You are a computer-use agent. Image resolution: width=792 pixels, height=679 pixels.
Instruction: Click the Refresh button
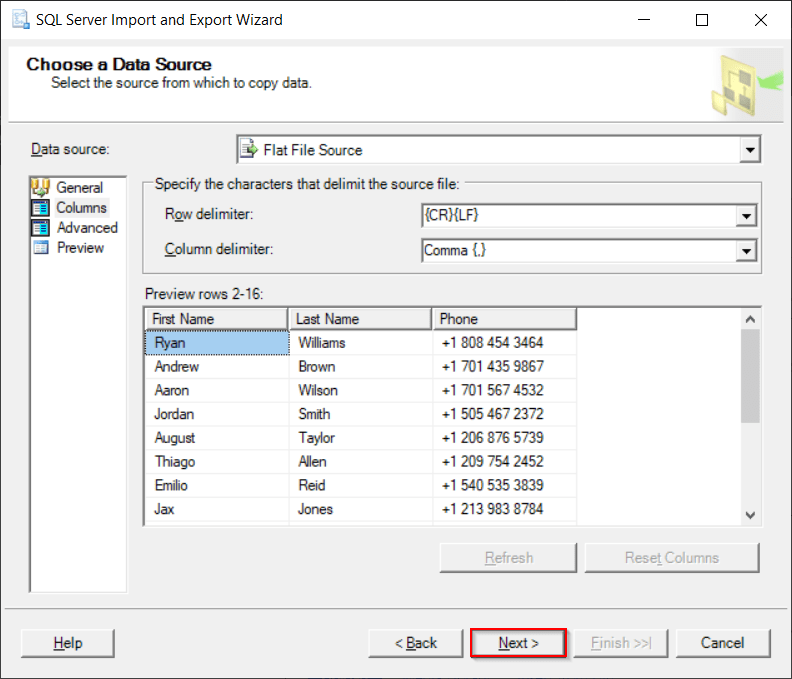tap(508, 558)
